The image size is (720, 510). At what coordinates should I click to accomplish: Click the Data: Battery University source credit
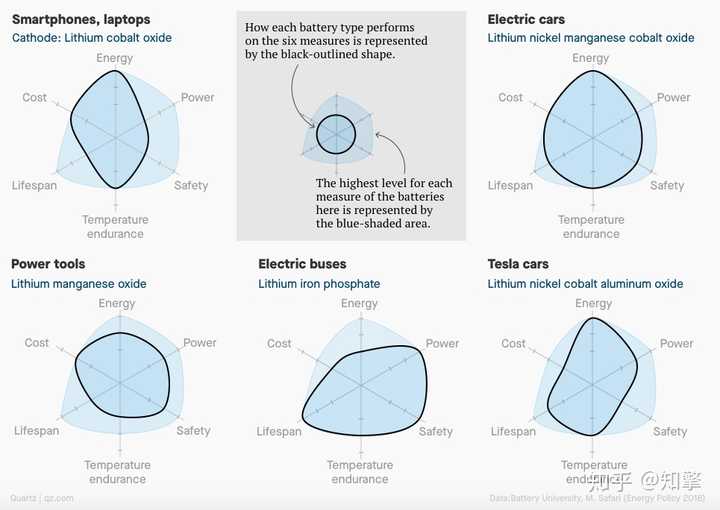(x=597, y=498)
